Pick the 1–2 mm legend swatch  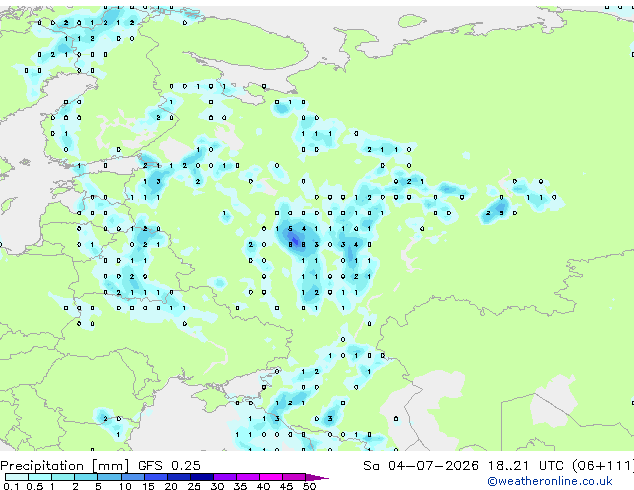coord(63,477)
